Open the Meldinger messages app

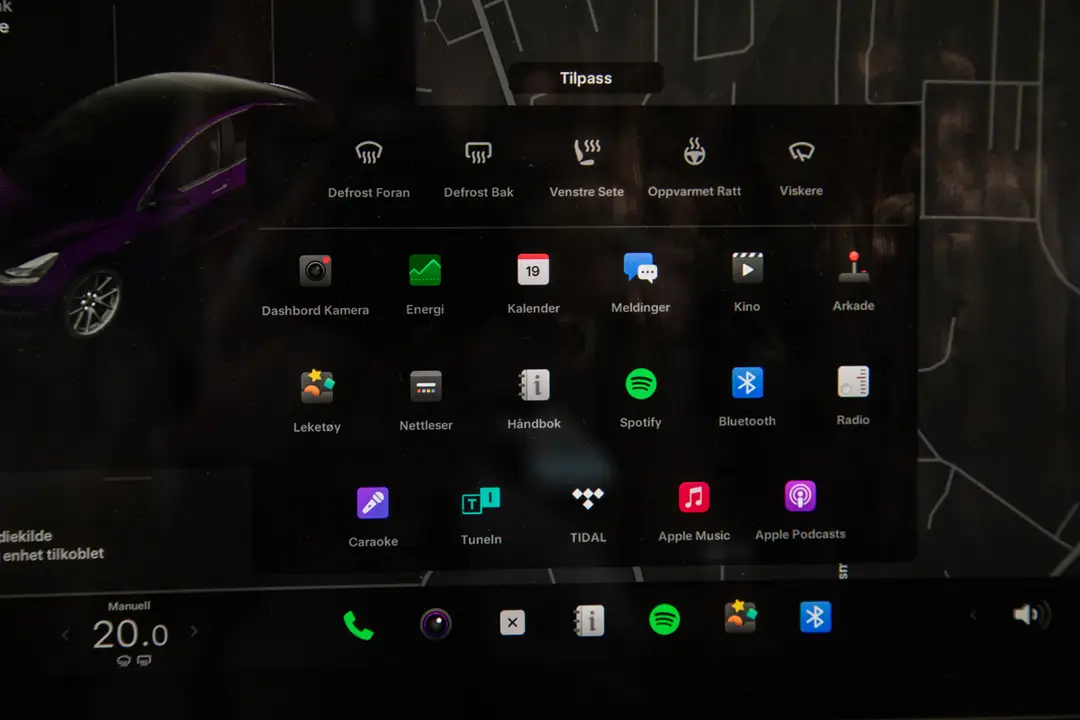(x=641, y=282)
